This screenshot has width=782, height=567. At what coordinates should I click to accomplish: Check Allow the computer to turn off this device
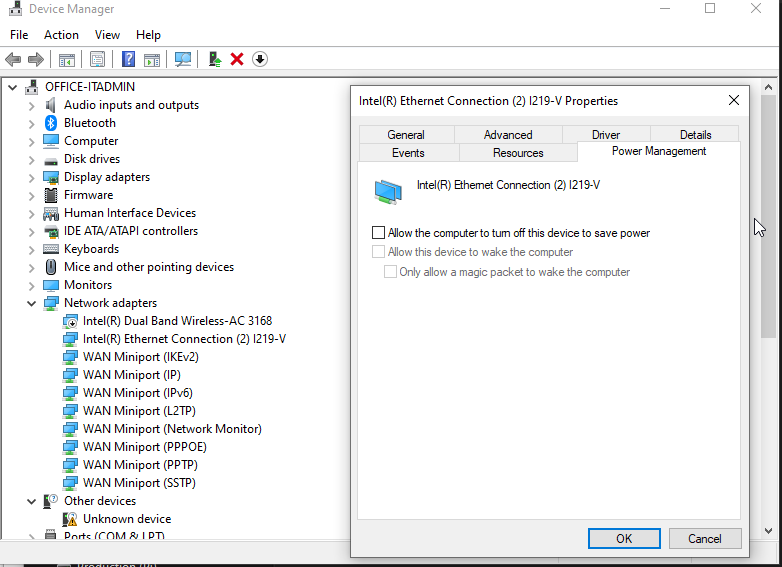[x=379, y=233]
